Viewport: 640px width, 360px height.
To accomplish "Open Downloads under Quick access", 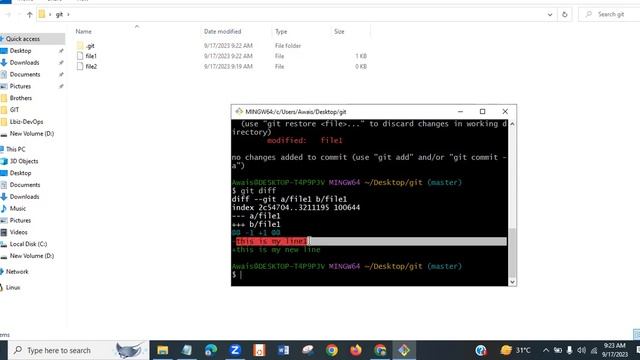I will coord(24,62).
